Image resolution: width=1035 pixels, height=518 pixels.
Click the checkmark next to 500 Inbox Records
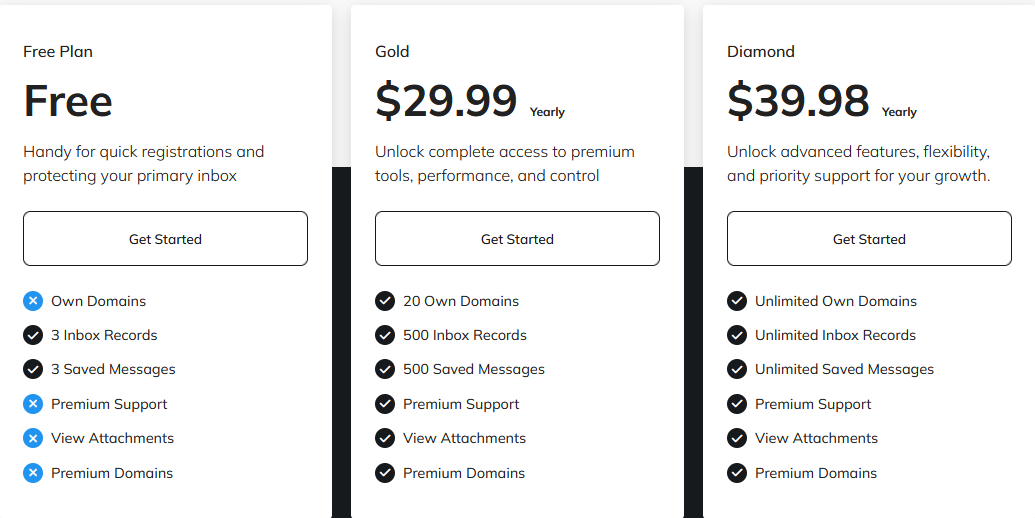(x=385, y=335)
